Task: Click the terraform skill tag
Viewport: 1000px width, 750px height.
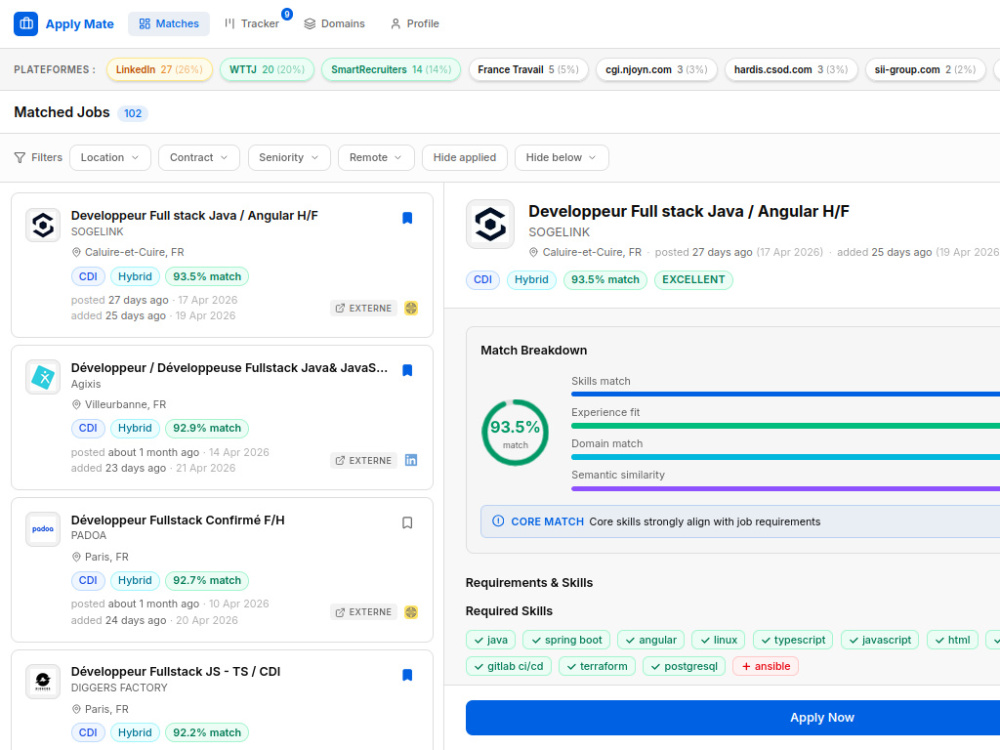Action: click(x=597, y=666)
